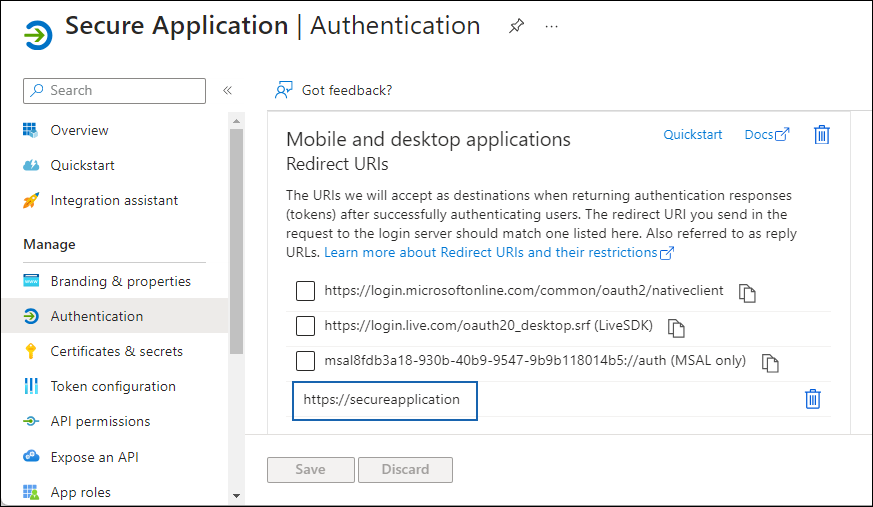Click the Got feedback icon
Image resolution: width=873 pixels, height=507 pixels.
[x=284, y=90]
